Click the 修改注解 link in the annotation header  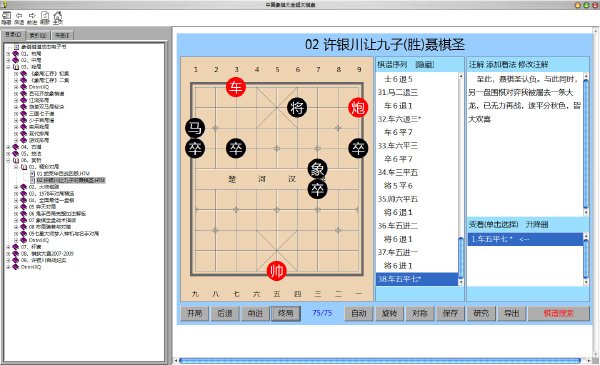532,65
